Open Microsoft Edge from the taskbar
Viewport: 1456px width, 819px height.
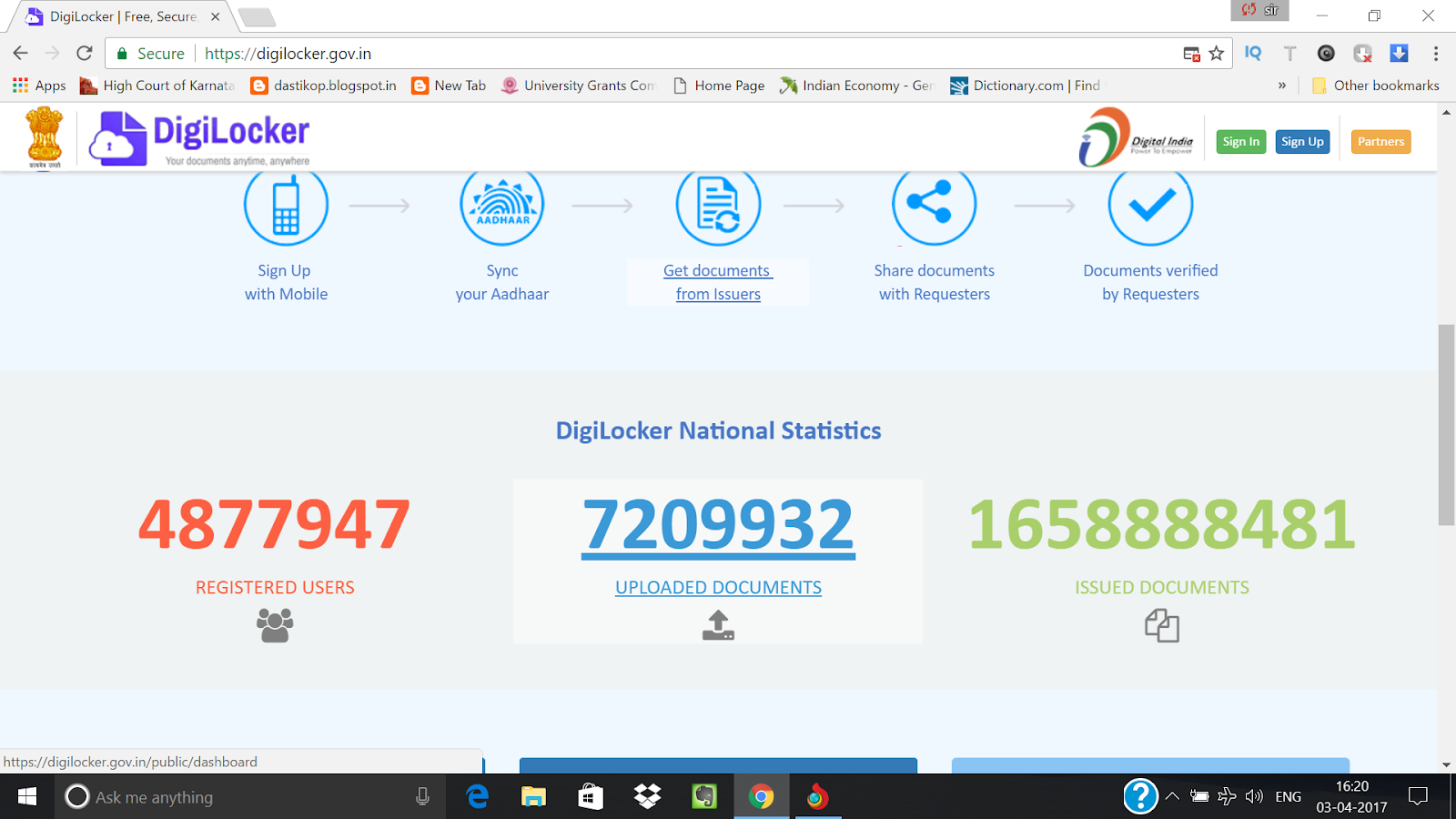477,797
